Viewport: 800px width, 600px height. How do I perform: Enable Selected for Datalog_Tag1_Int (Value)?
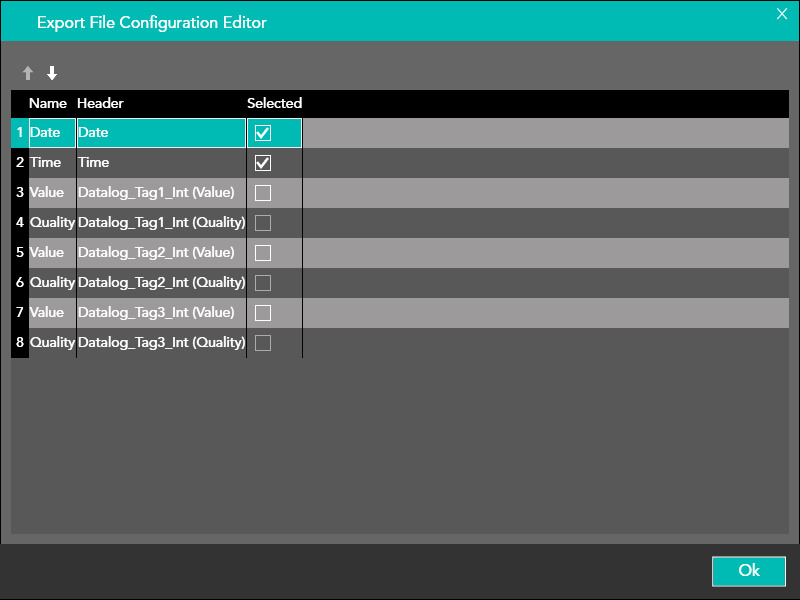[x=263, y=193]
